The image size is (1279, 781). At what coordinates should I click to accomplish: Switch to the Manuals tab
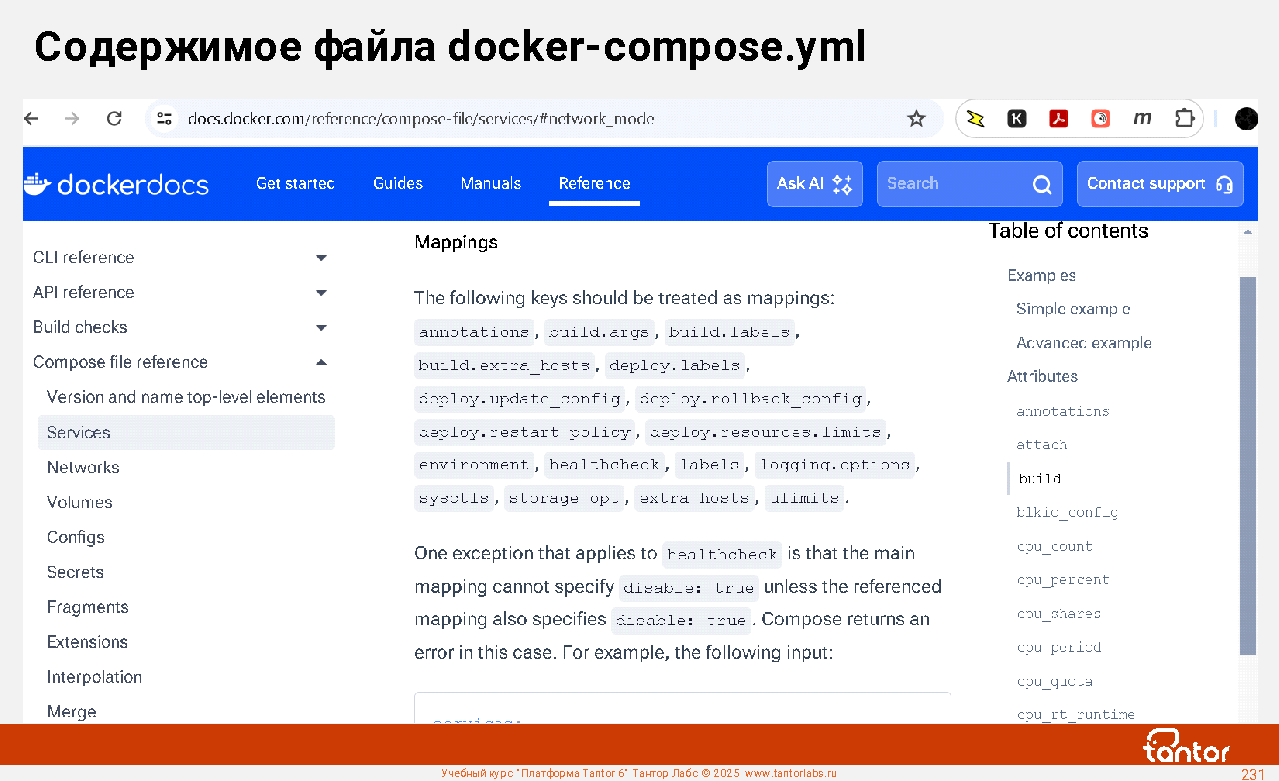[490, 184]
